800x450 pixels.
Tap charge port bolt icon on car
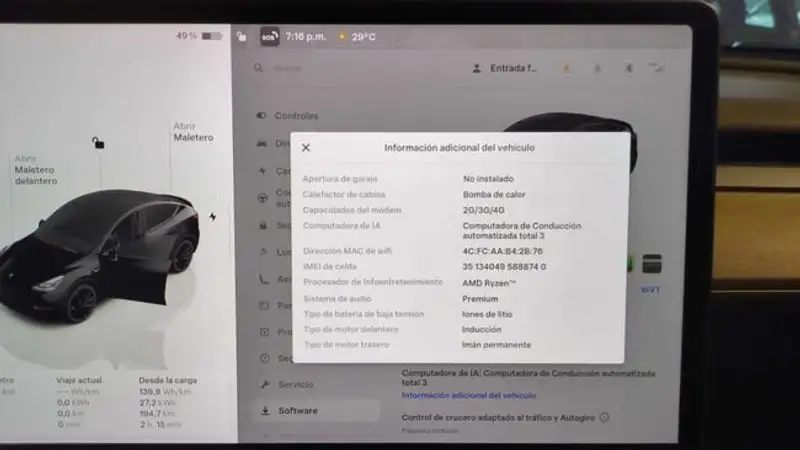tap(213, 217)
